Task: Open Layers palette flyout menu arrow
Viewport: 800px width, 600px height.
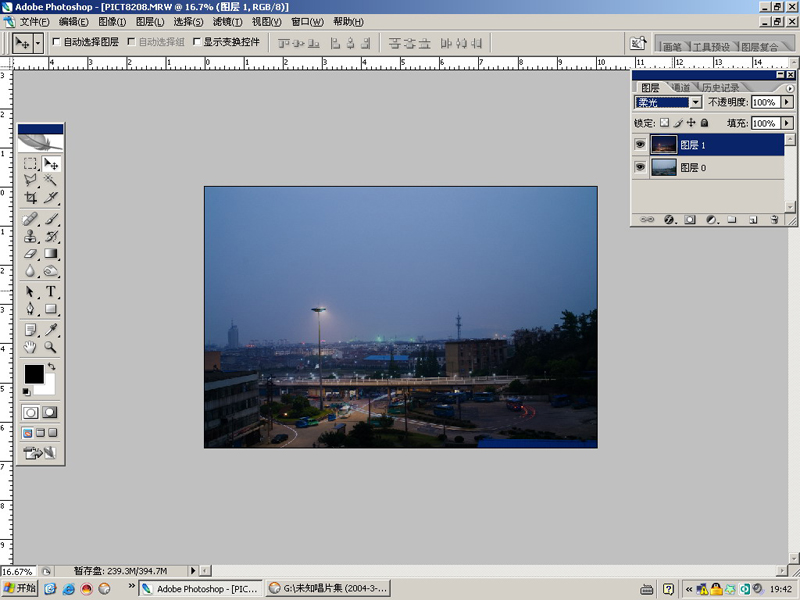Action: coord(790,88)
